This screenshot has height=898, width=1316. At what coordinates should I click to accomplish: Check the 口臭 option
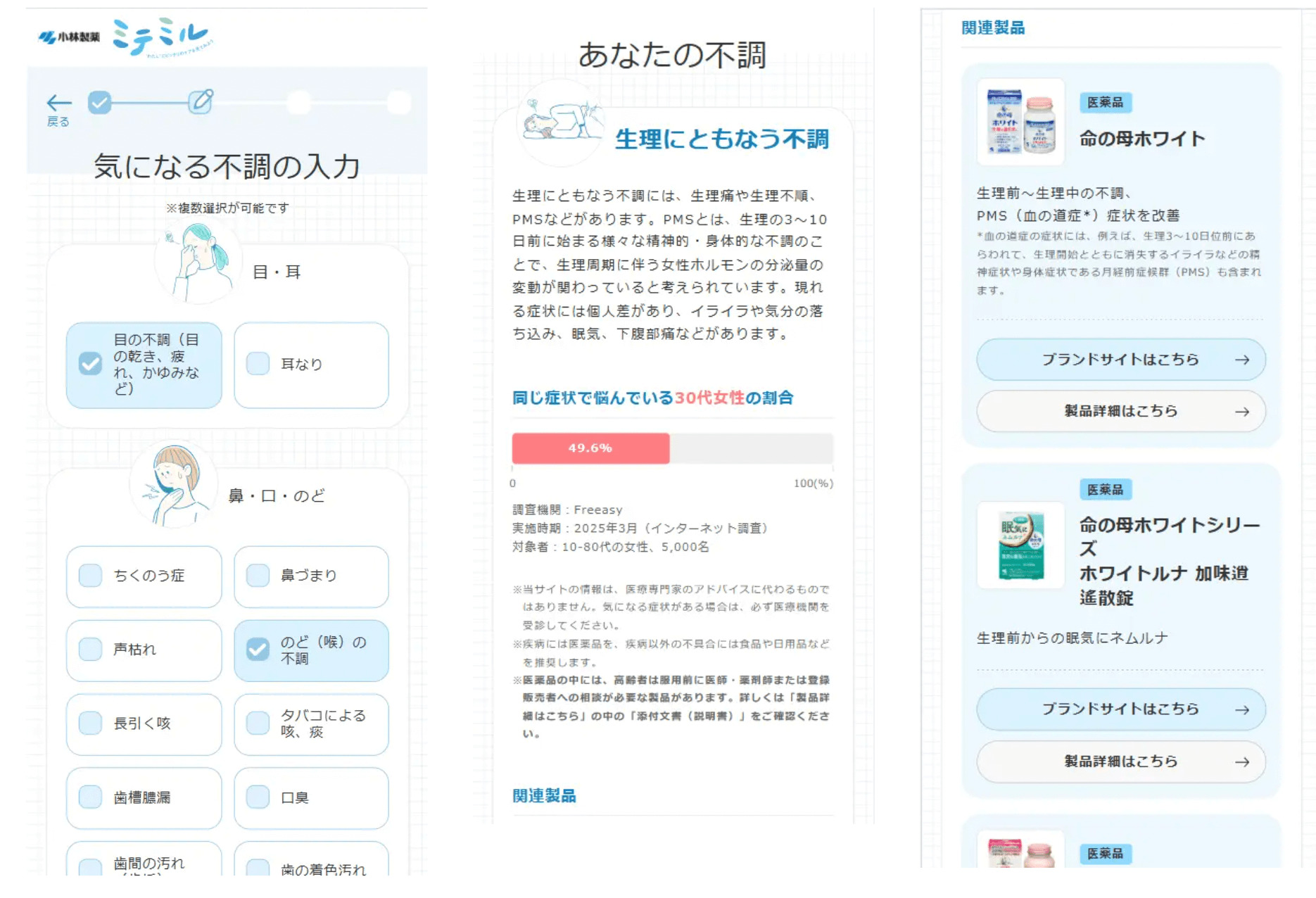point(258,797)
